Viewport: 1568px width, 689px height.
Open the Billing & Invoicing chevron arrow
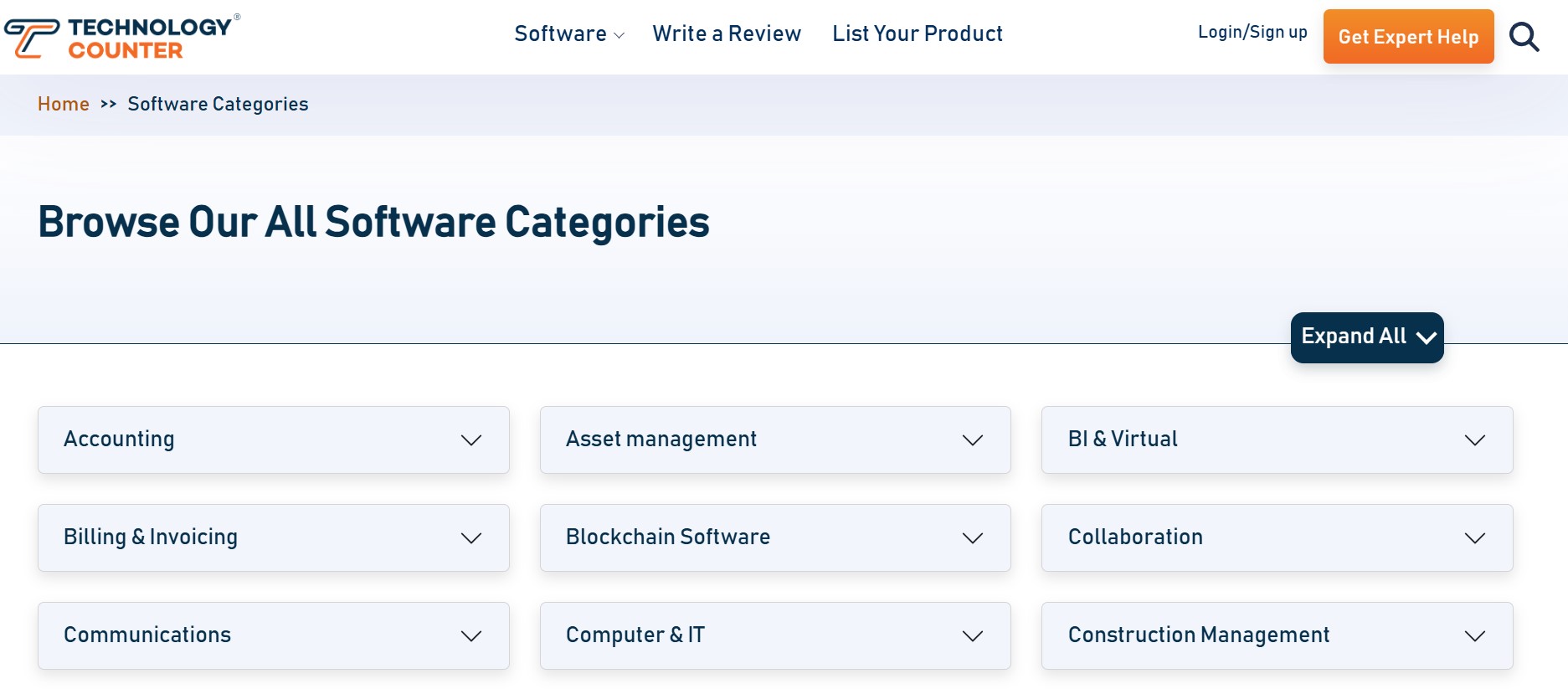click(x=471, y=537)
